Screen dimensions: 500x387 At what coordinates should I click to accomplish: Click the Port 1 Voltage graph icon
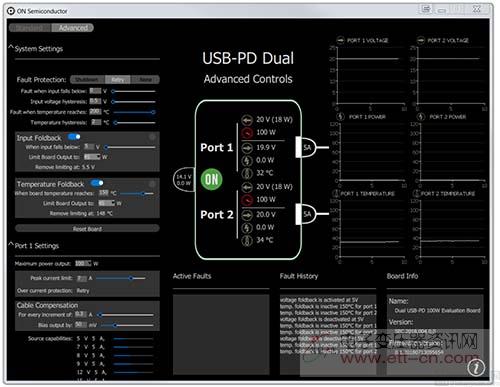[x=340, y=40]
